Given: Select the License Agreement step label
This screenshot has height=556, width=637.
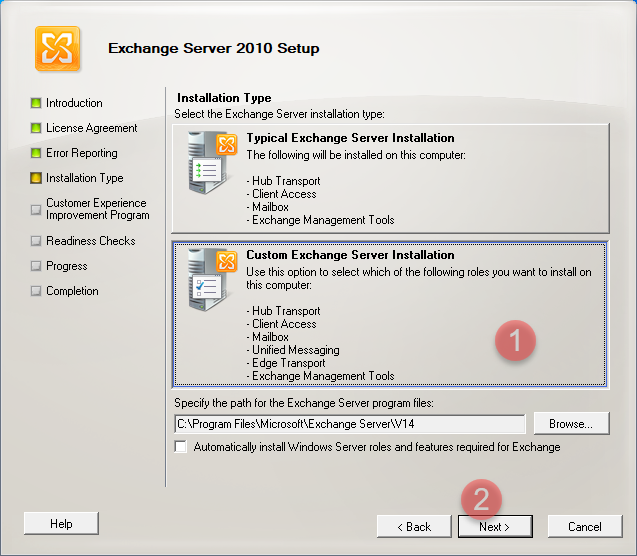Looking at the screenshot, I should [92, 128].
